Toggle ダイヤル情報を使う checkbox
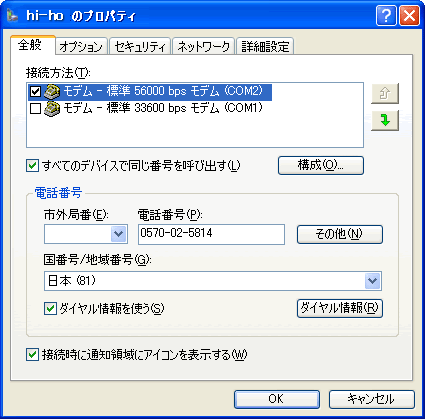 tap(50, 308)
